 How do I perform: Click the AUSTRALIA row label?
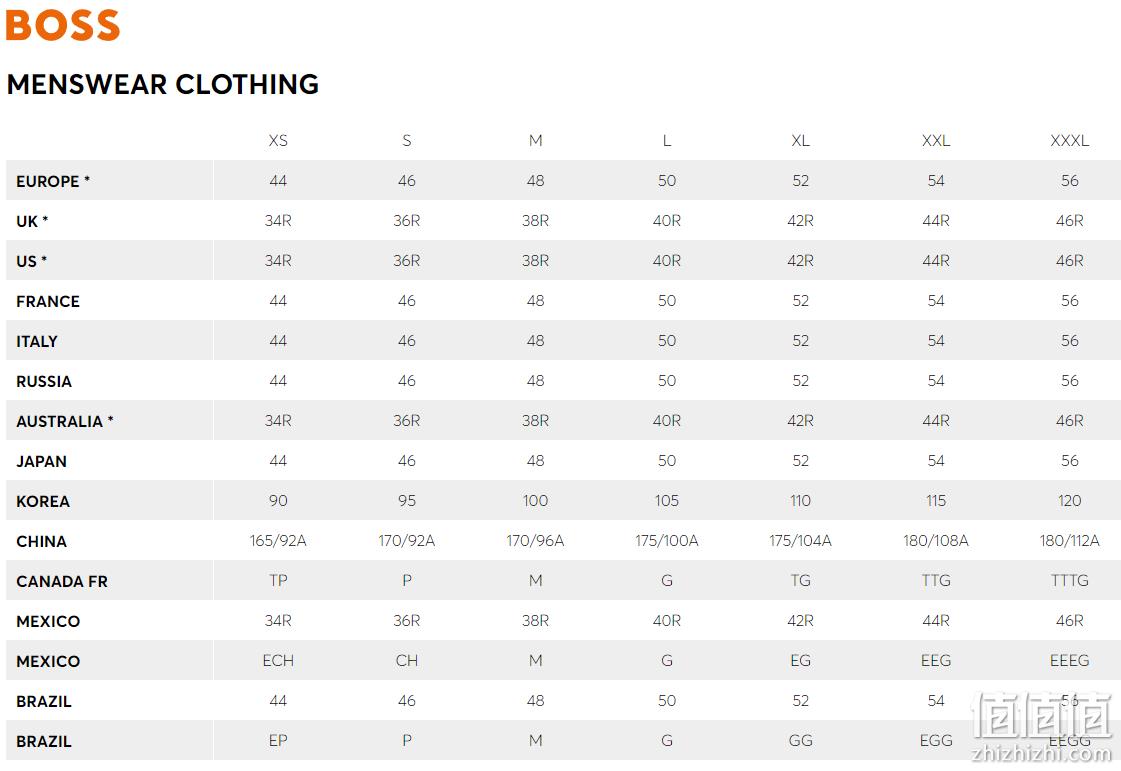click(65, 422)
